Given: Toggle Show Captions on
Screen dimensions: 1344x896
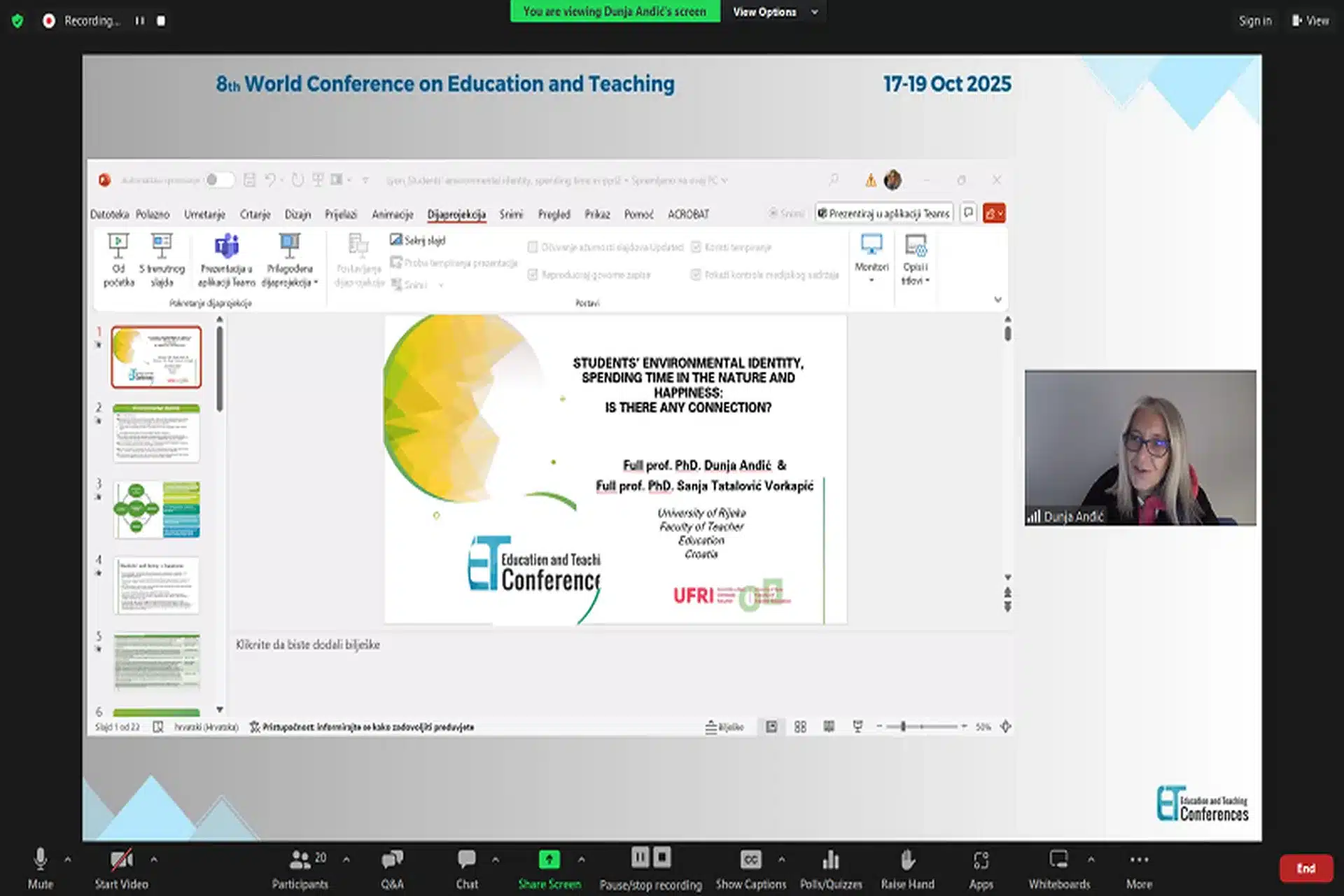Looking at the screenshot, I should 750,860.
